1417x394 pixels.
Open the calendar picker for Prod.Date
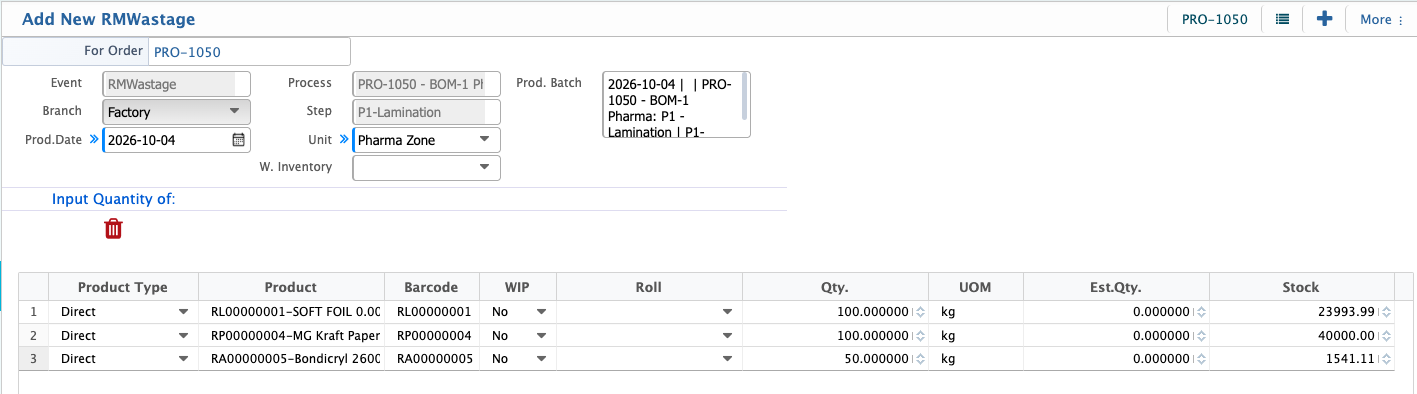pos(238,140)
